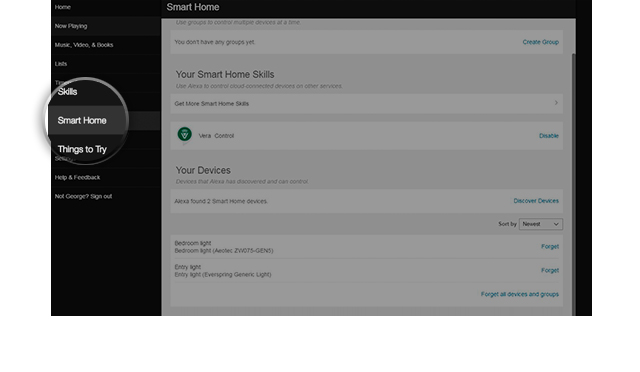Click the Your Smart Home Skills heading

[x=225, y=74]
